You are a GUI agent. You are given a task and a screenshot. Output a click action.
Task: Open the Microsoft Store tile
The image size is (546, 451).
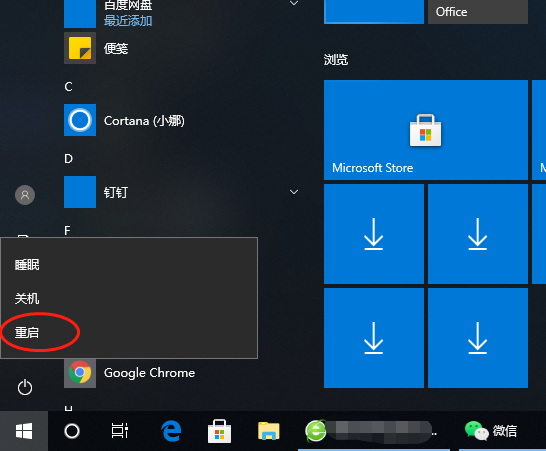click(x=426, y=130)
